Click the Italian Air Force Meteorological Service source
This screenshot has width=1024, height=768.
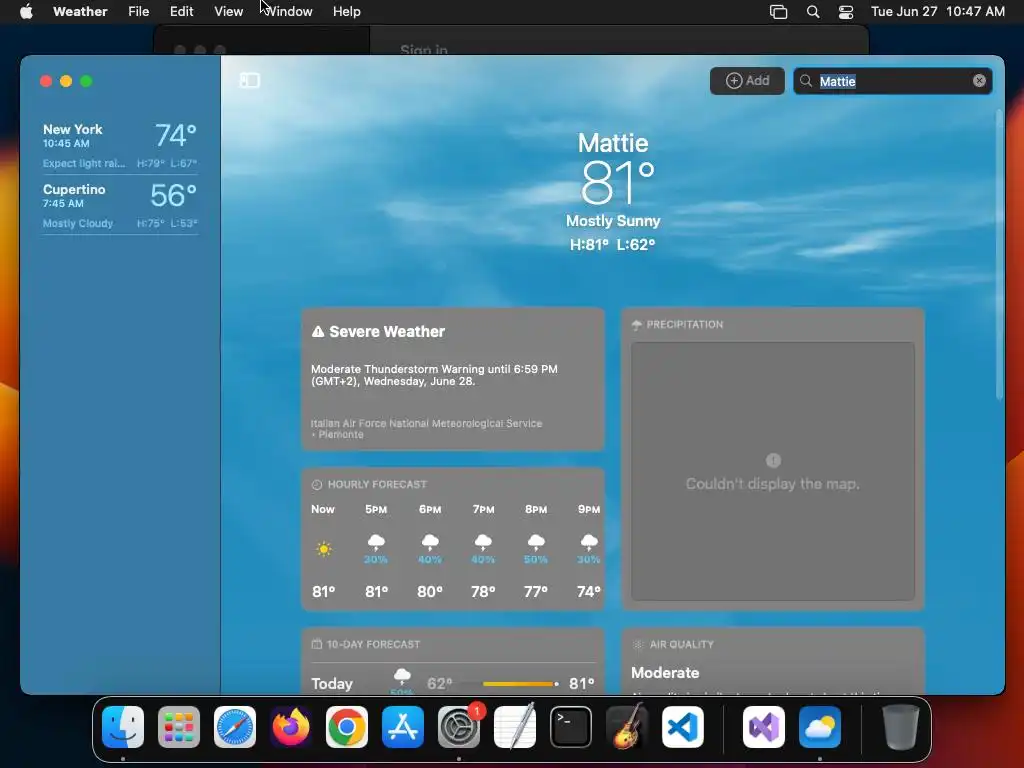[x=426, y=428]
